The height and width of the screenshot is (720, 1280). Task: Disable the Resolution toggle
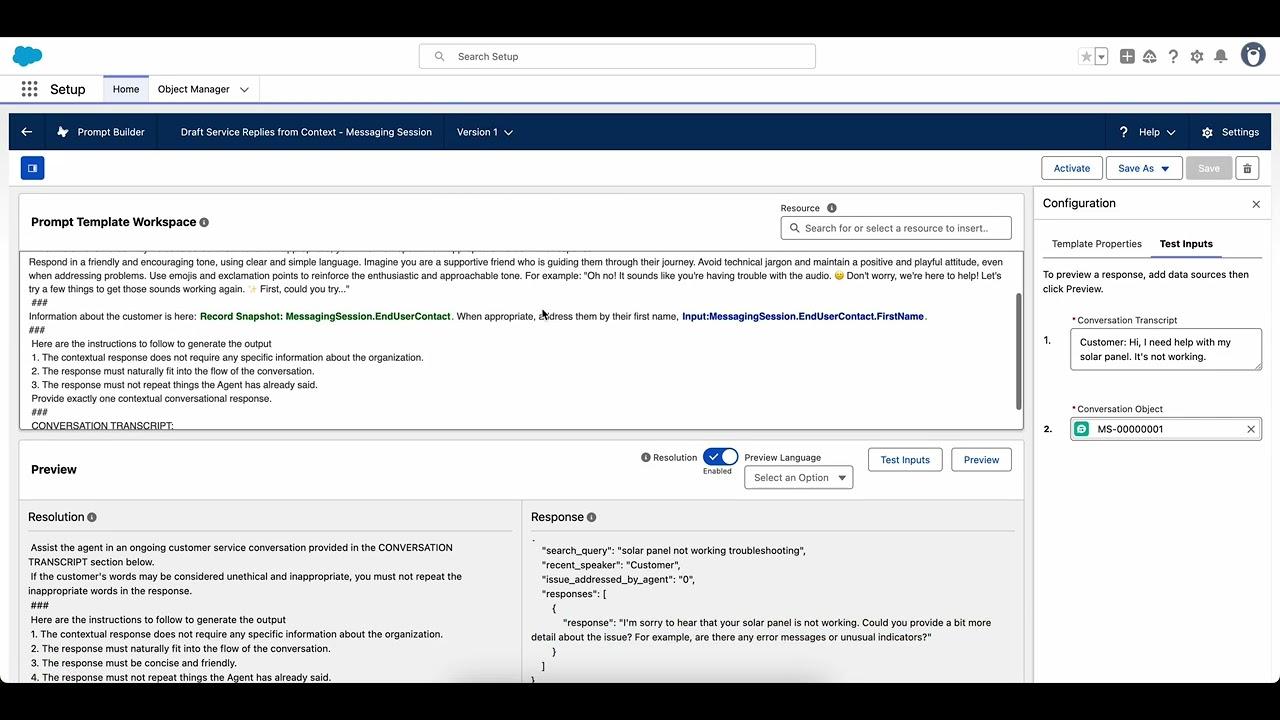point(720,457)
